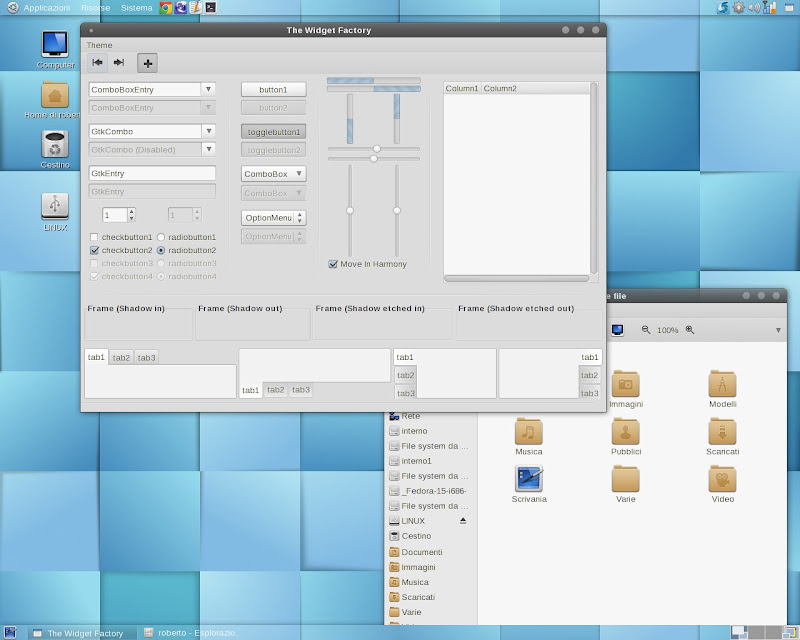Viewport: 800px width, 640px height.
Task: Open the Scrivania desktop folder icon
Action: (x=529, y=479)
